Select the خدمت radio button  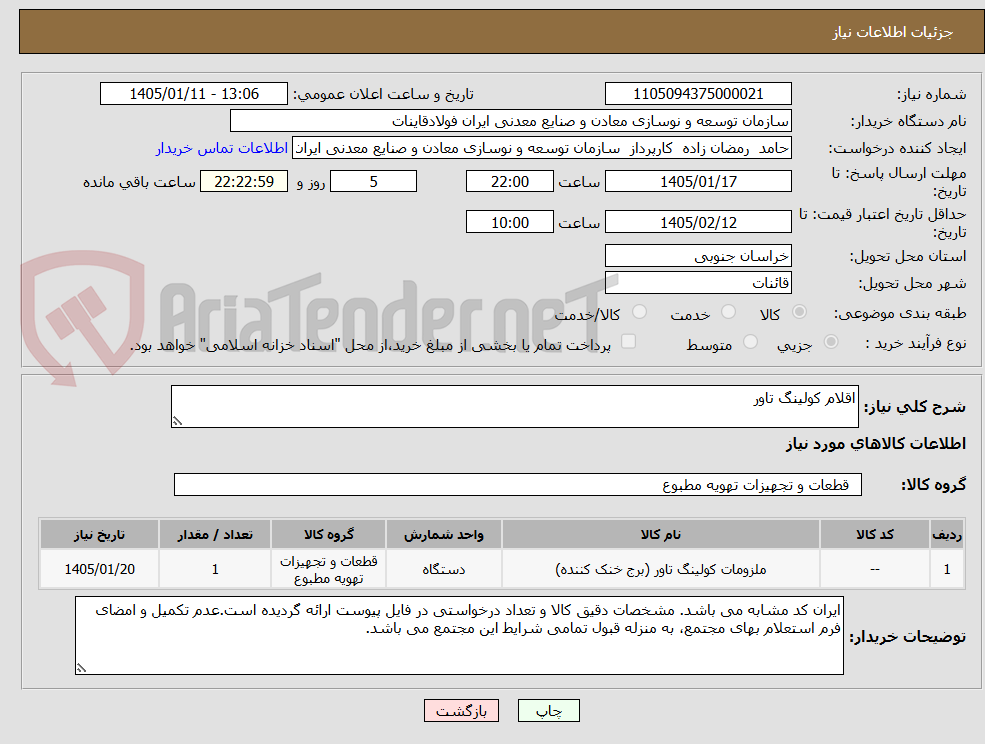coord(728,312)
